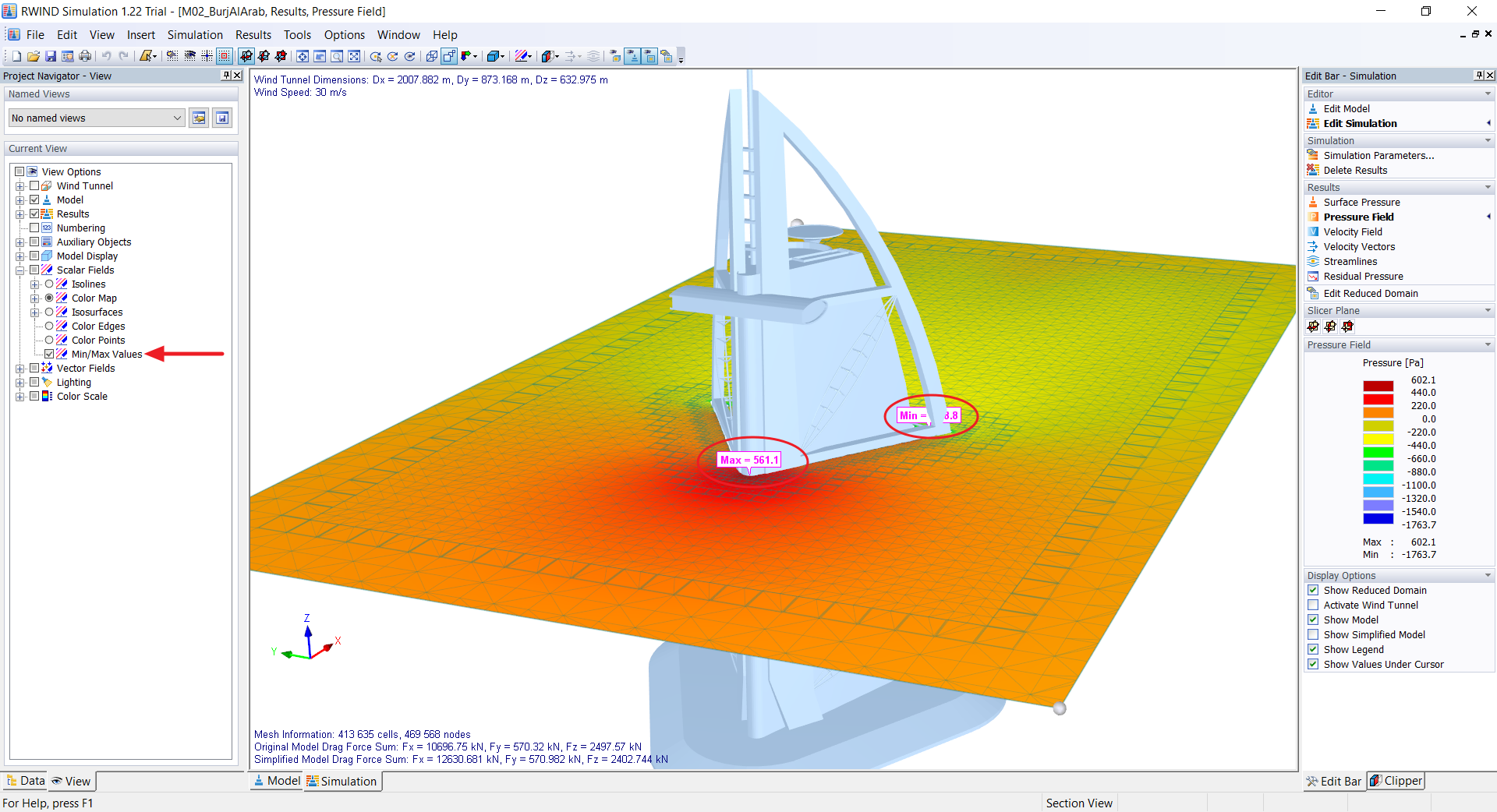Open the Results menu

[x=253, y=35]
